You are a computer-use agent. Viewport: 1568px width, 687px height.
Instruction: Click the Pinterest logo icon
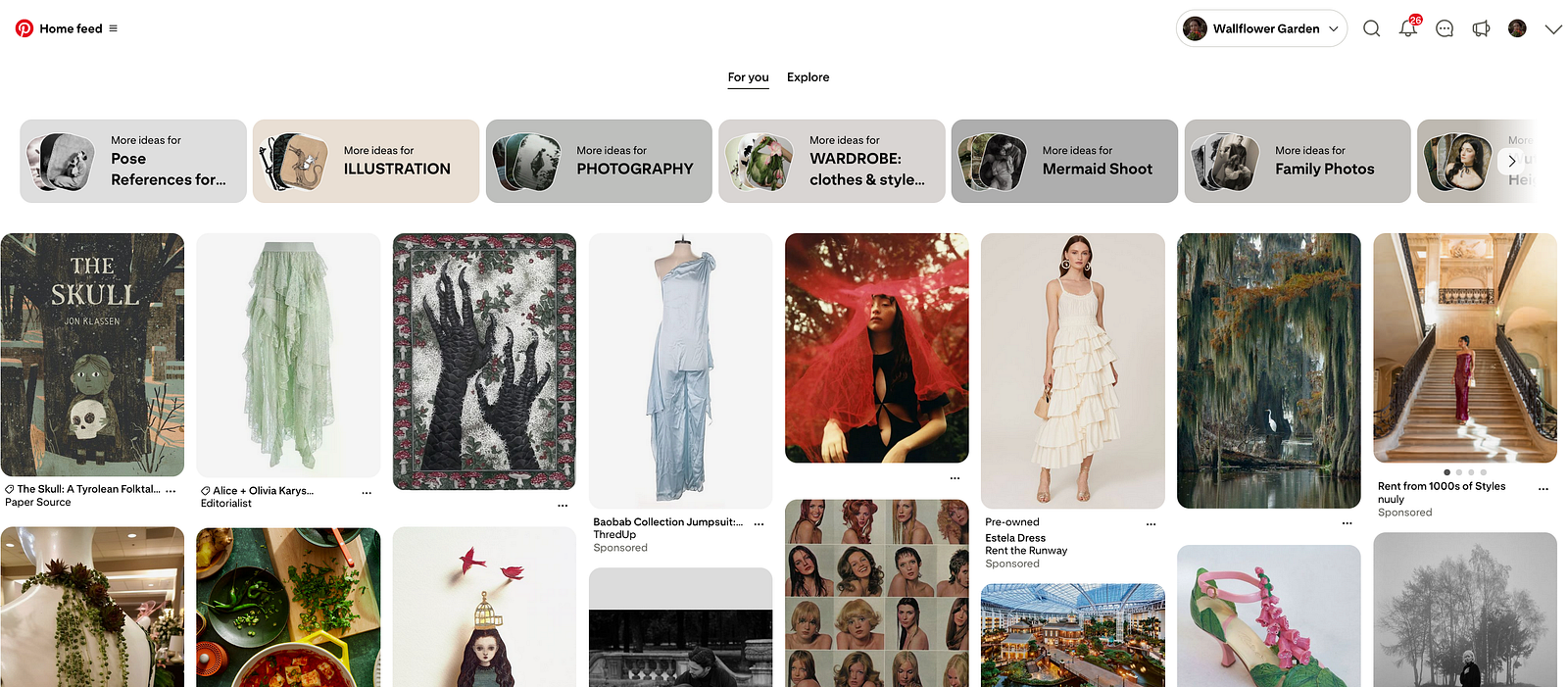(x=24, y=28)
